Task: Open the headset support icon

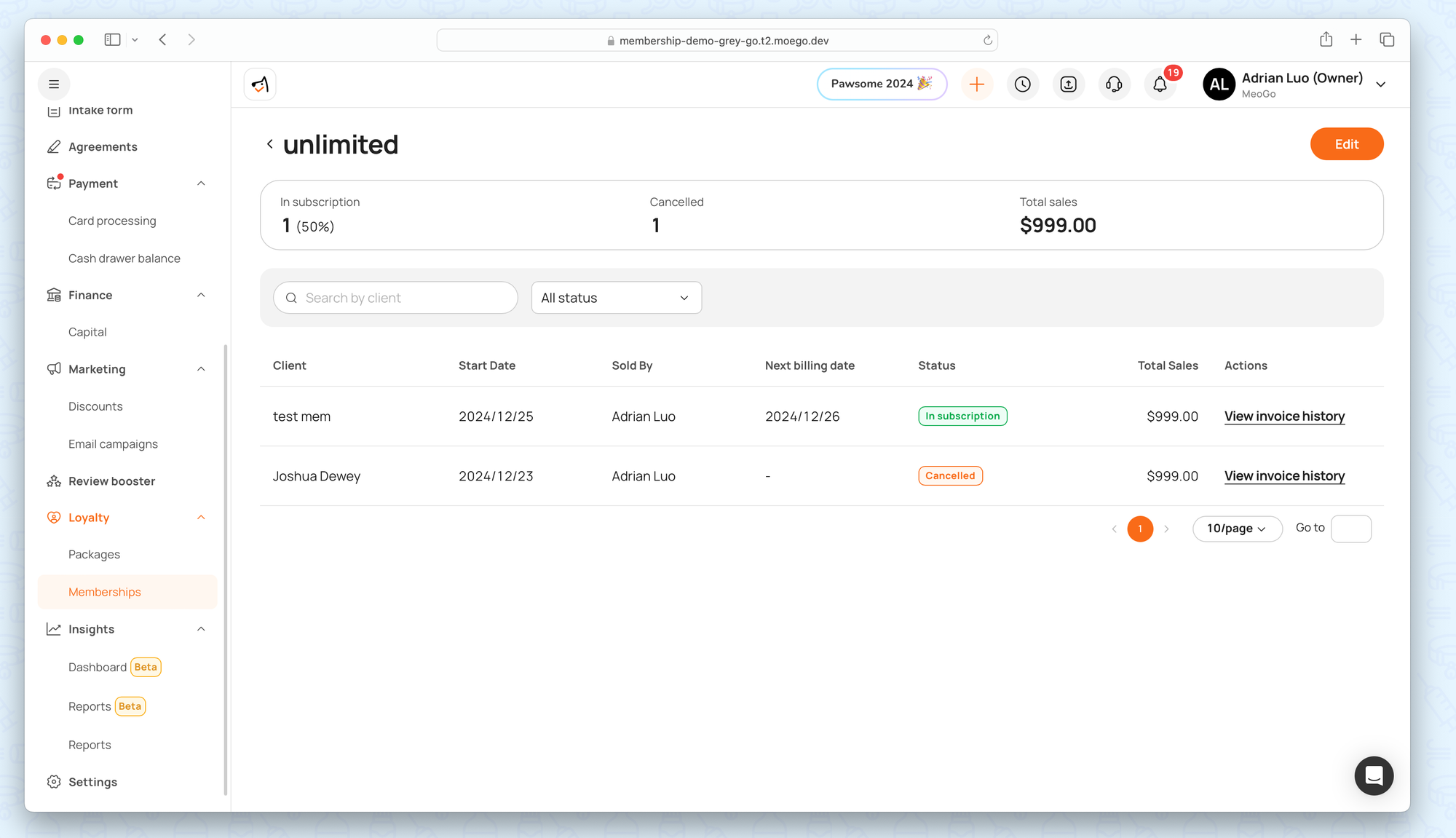Action: click(1114, 84)
